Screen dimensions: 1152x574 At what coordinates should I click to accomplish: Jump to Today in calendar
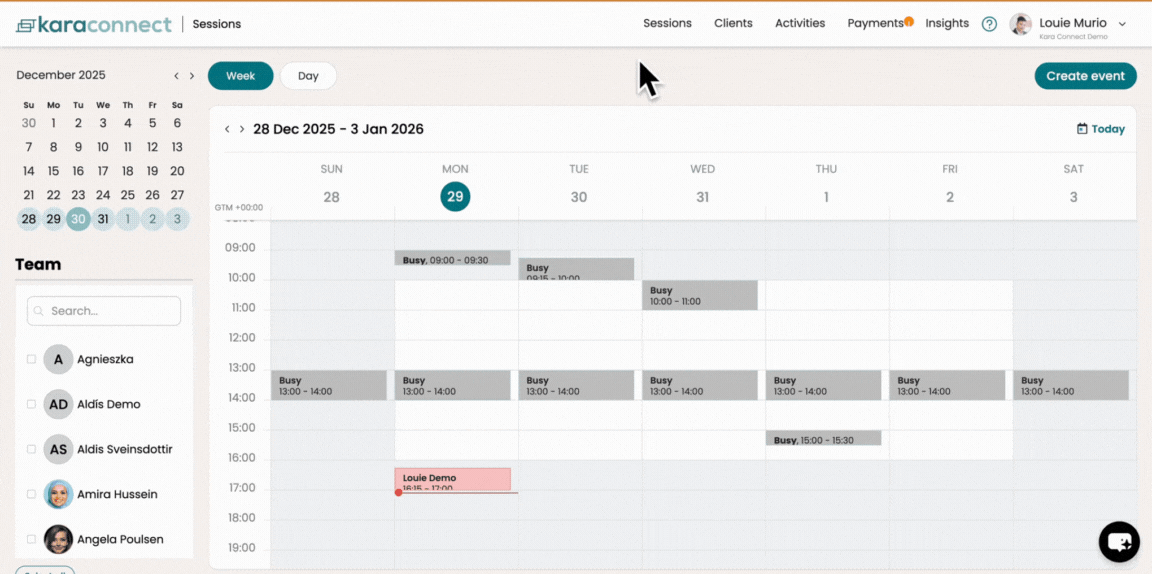pyautogui.click(x=1100, y=129)
